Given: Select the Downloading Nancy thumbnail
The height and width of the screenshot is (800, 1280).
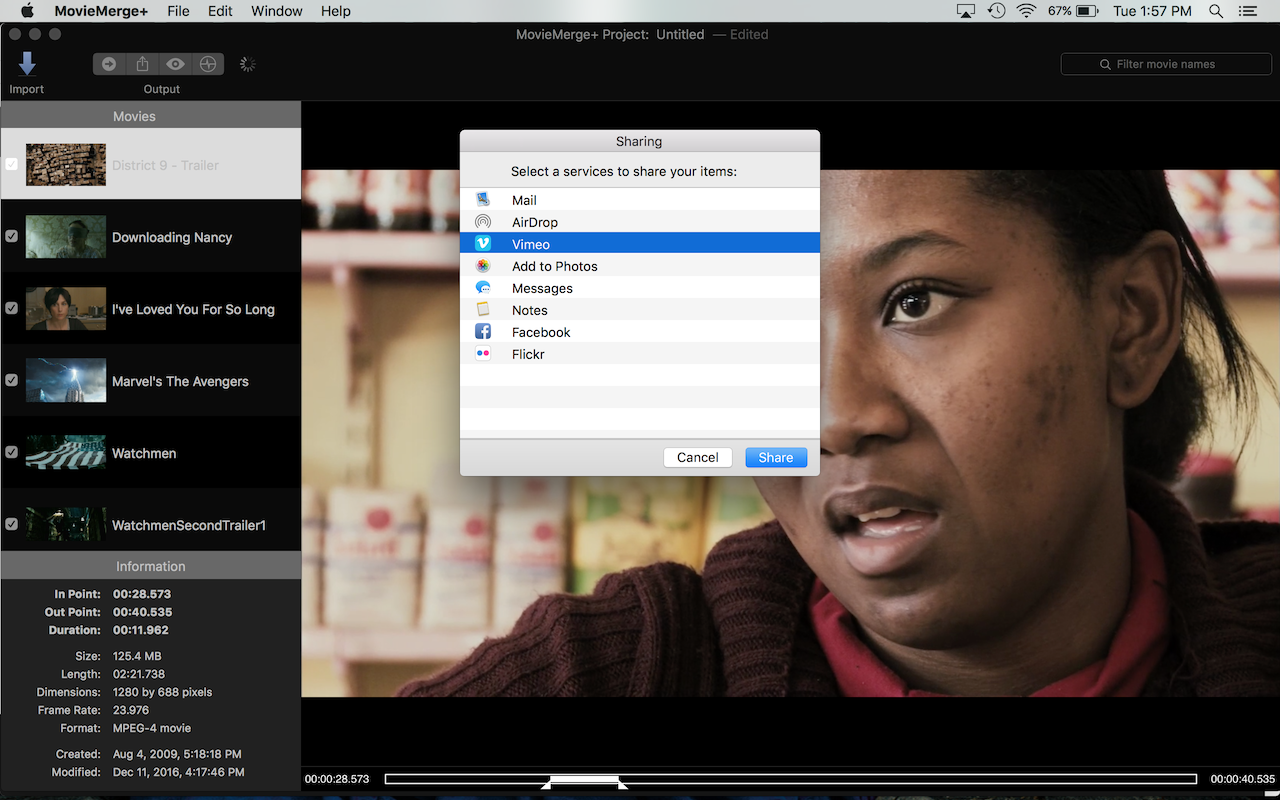Looking at the screenshot, I should [x=66, y=237].
